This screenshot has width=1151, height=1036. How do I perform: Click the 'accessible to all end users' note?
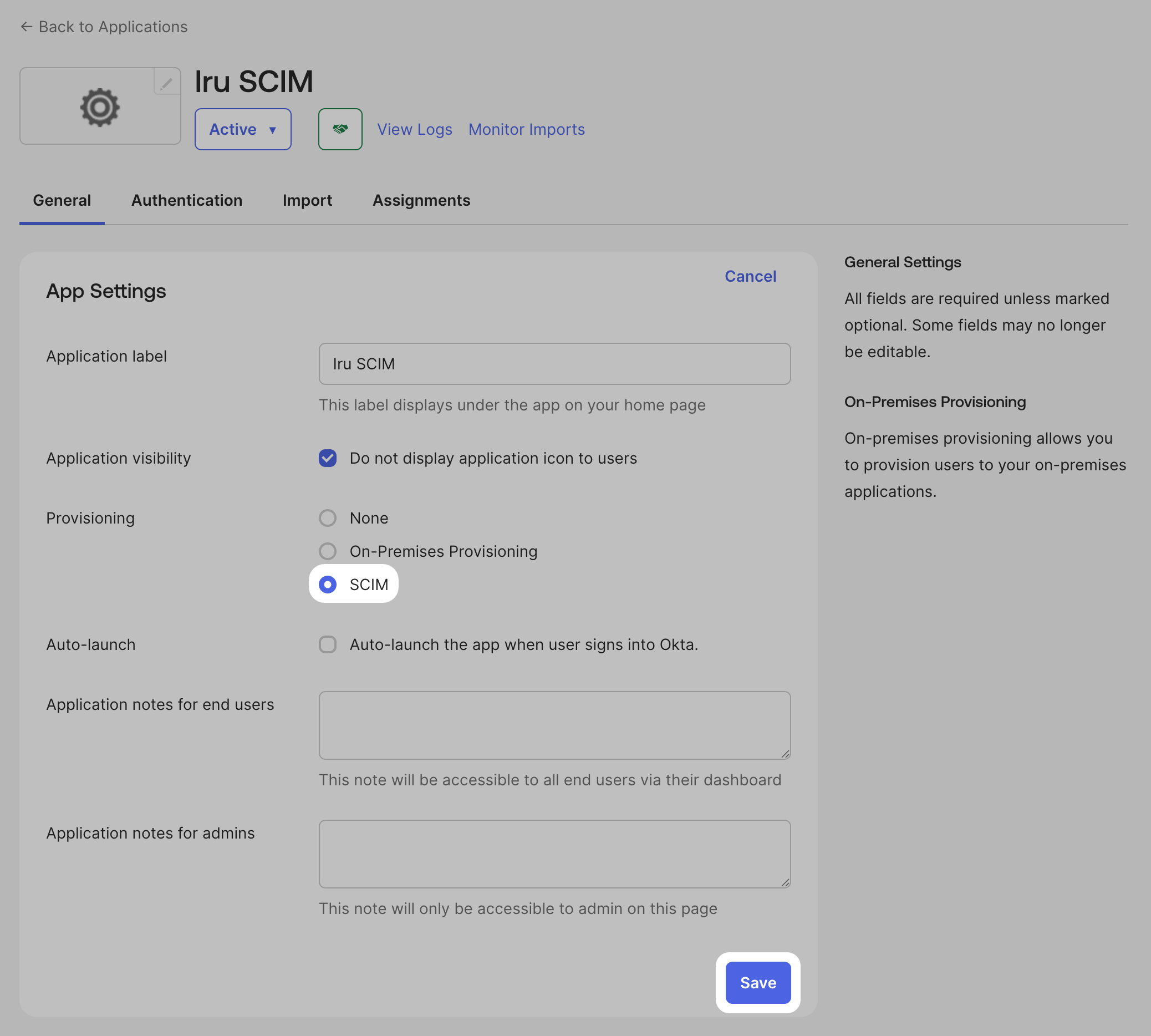[x=549, y=780]
